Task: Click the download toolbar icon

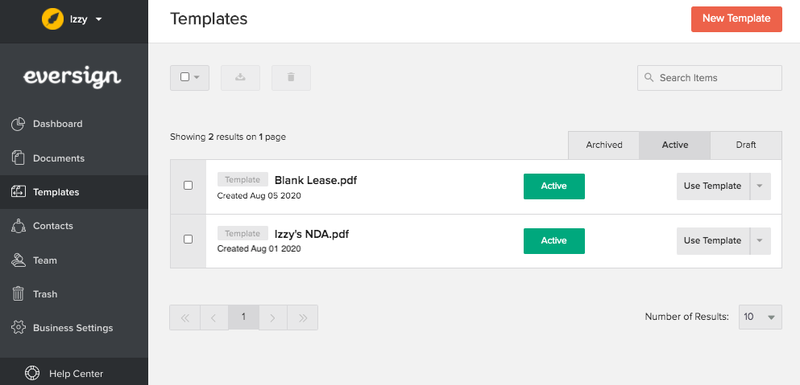Action: pyautogui.click(x=240, y=78)
